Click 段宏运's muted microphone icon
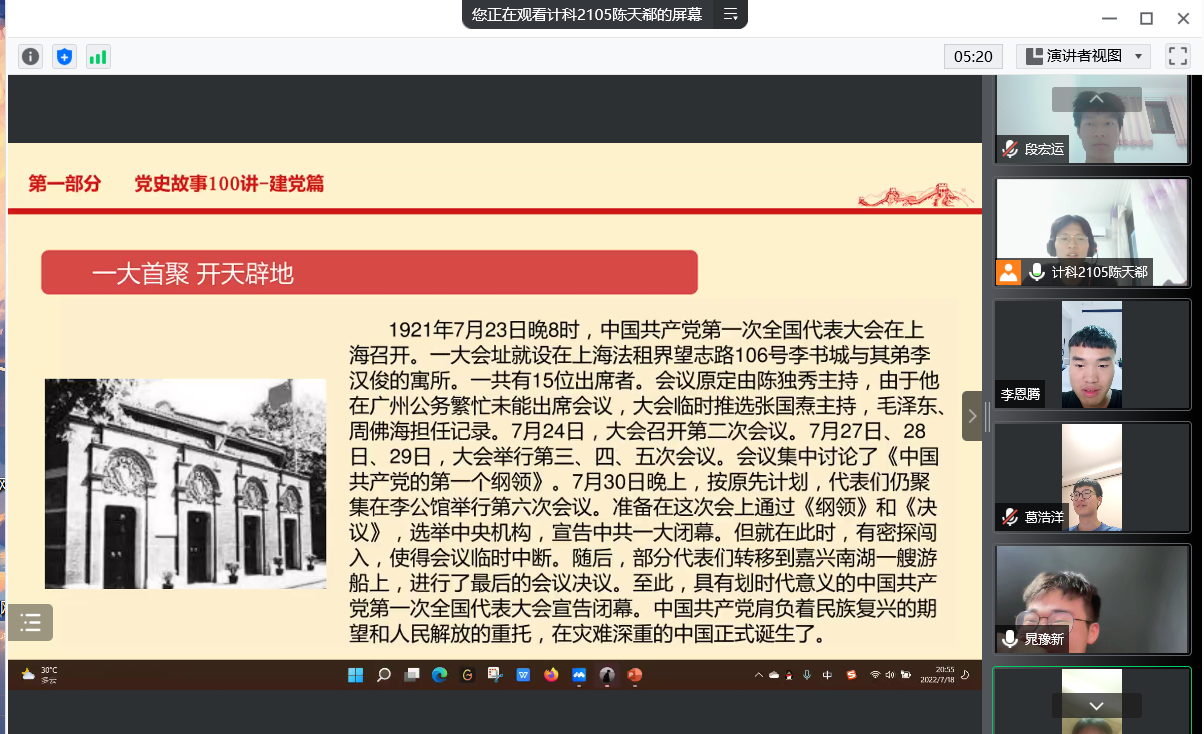Screen dimensions: 1204x734 click(1010, 150)
